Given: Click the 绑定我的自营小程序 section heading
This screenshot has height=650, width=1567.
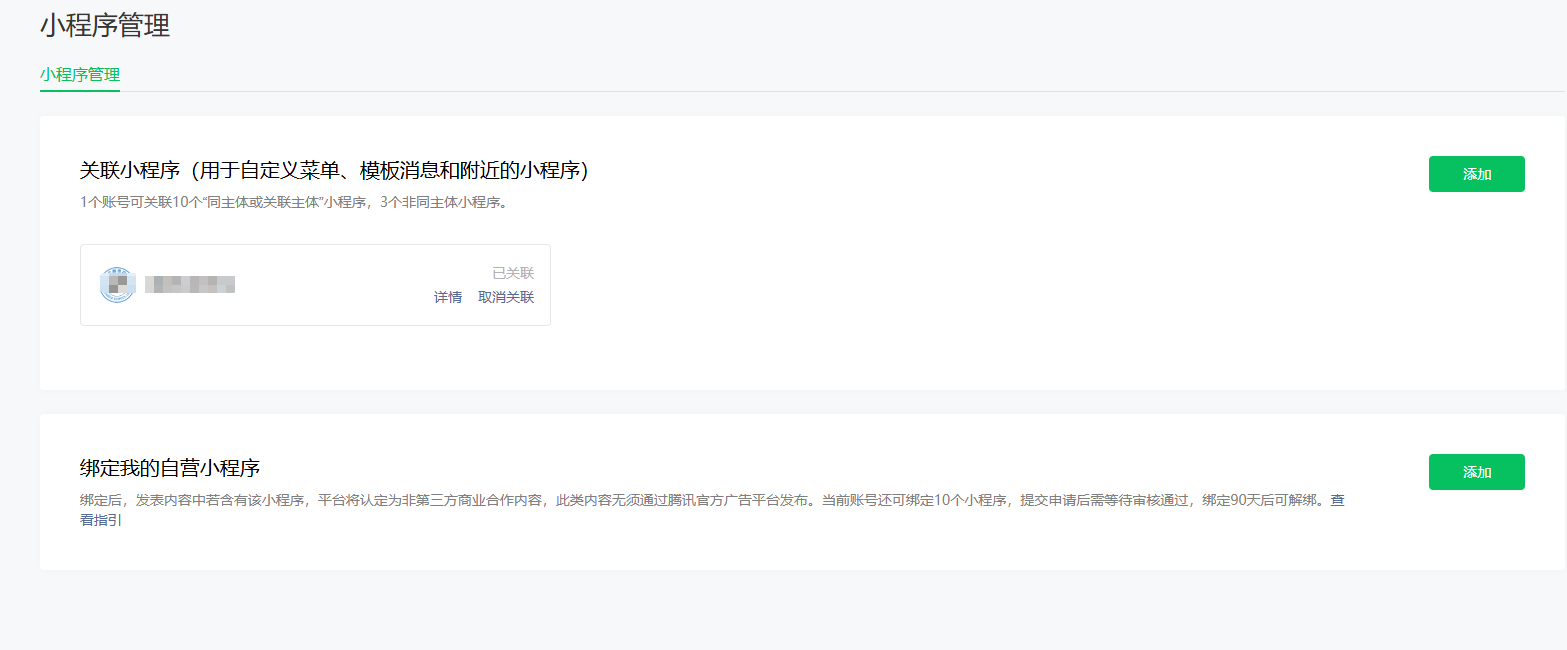Looking at the screenshot, I should click(170, 468).
